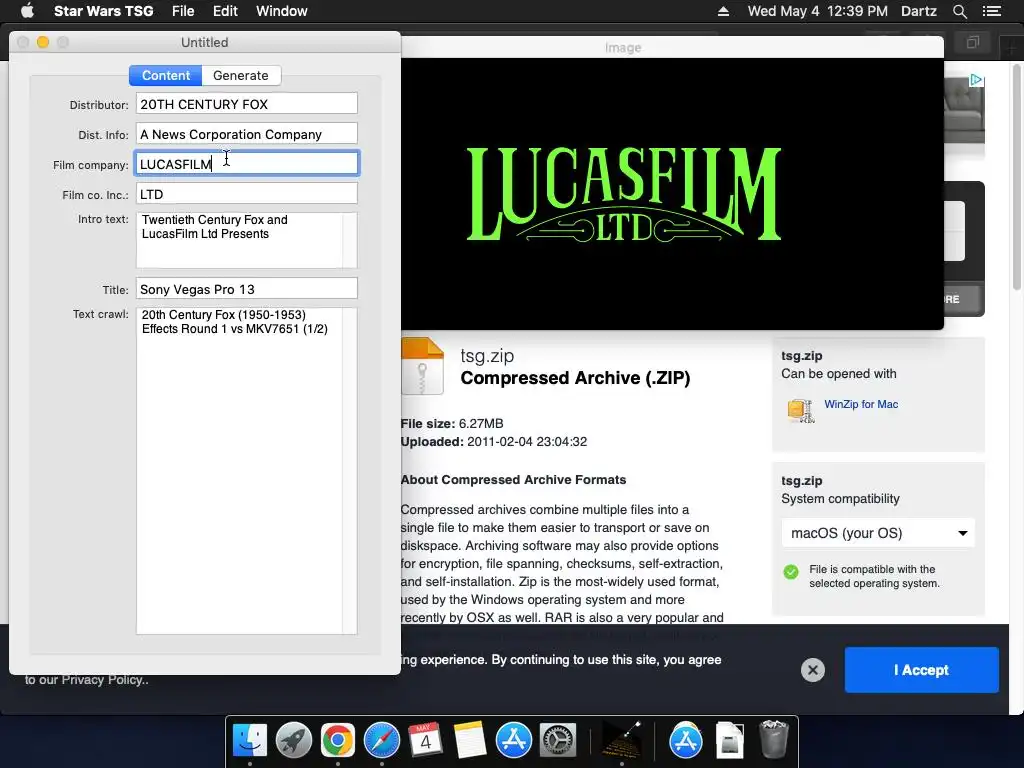Click the eject icon in menu bar
Viewport: 1024px width, 768px height.
point(723,11)
